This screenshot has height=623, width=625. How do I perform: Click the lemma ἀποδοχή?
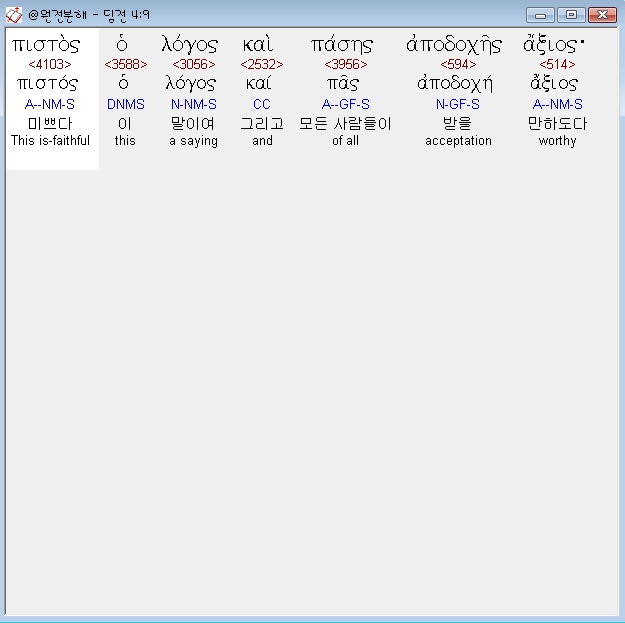click(x=455, y=84)
